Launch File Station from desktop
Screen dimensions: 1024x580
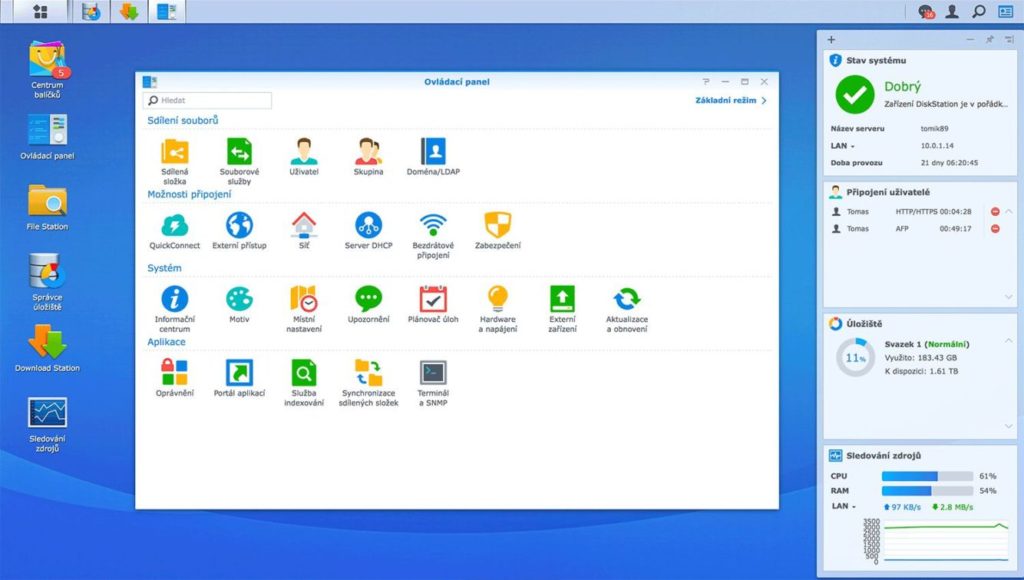coord(47,207)
